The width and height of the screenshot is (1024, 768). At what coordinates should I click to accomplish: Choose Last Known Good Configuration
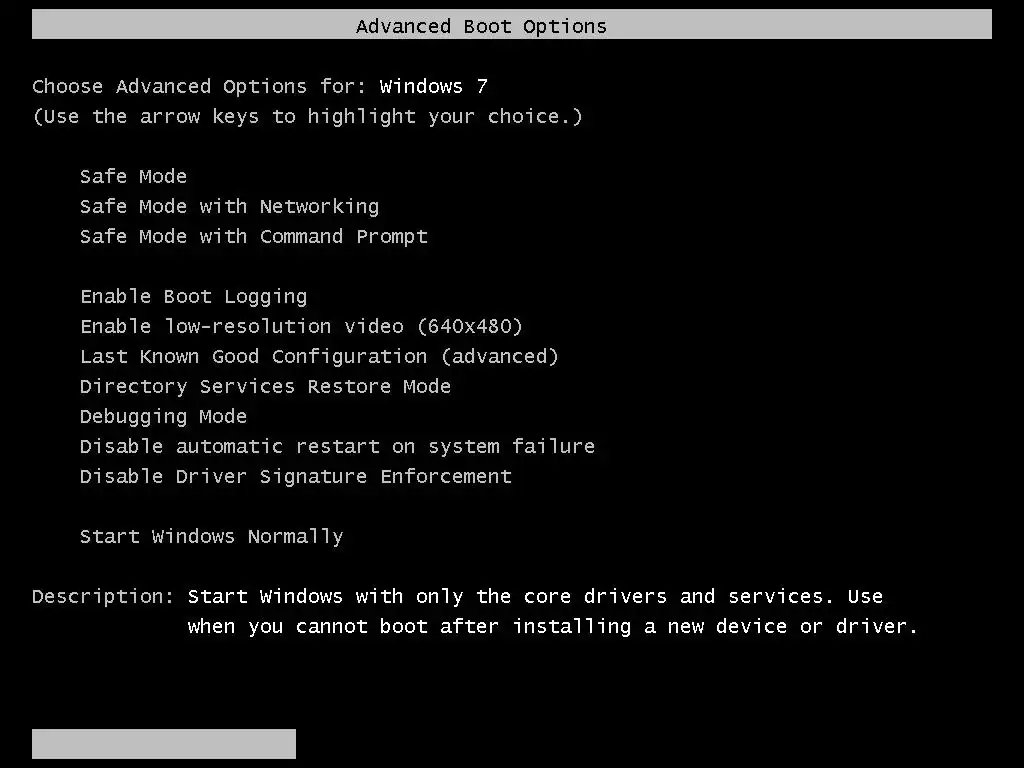click(319, 357)
